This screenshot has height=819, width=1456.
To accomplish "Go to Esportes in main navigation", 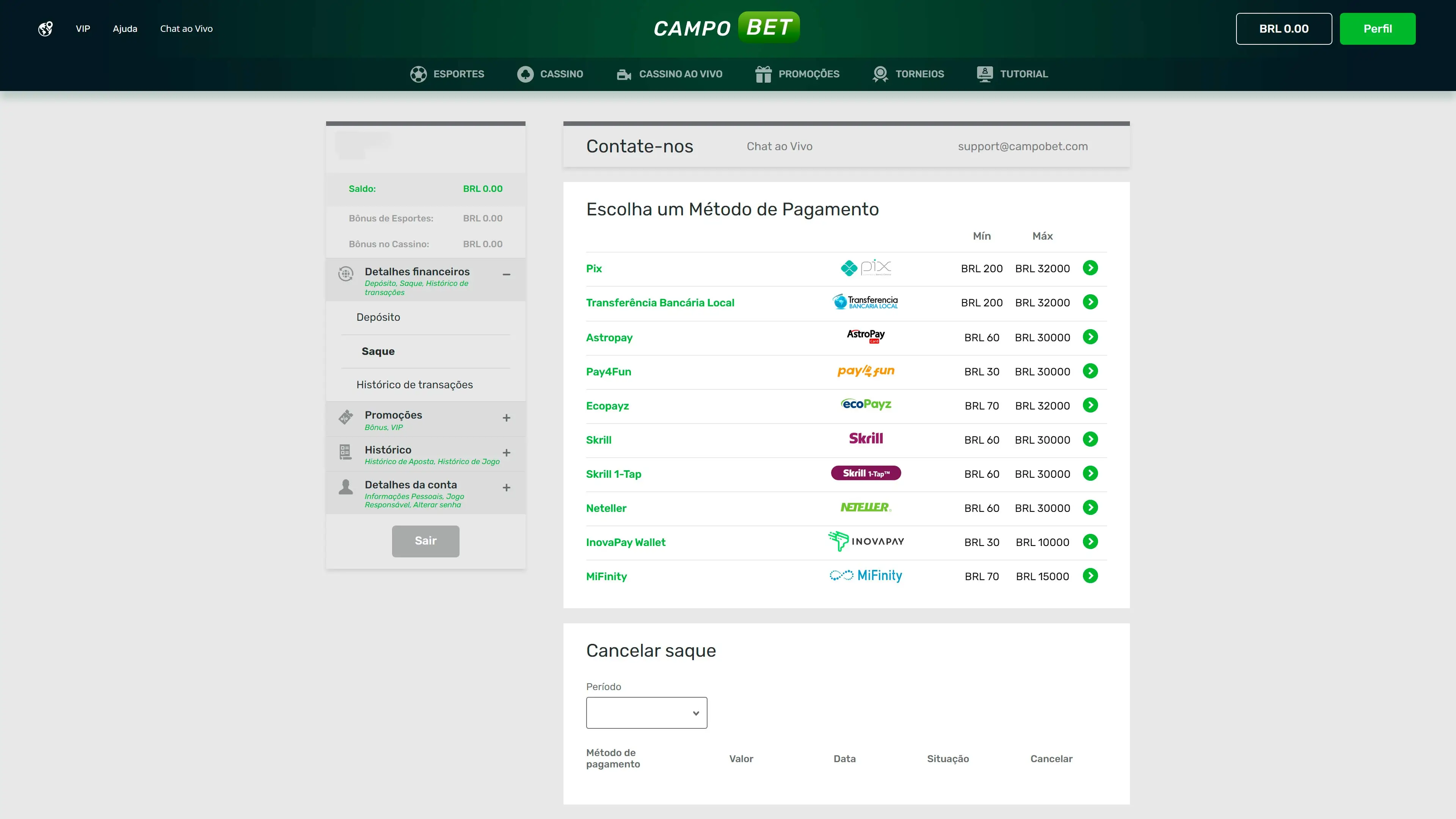I will 447,74.
